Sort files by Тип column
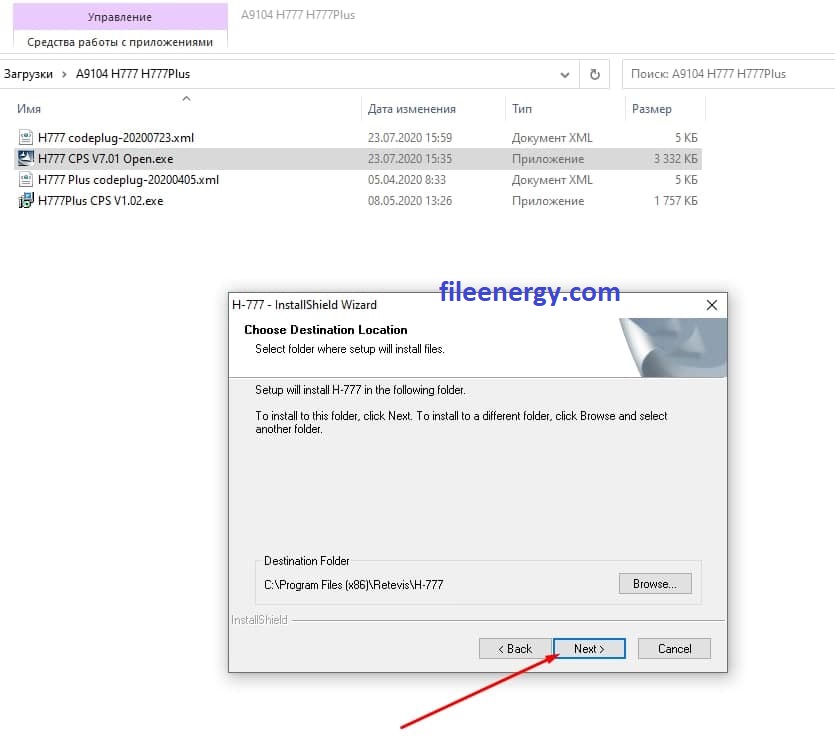 [521, 109]
